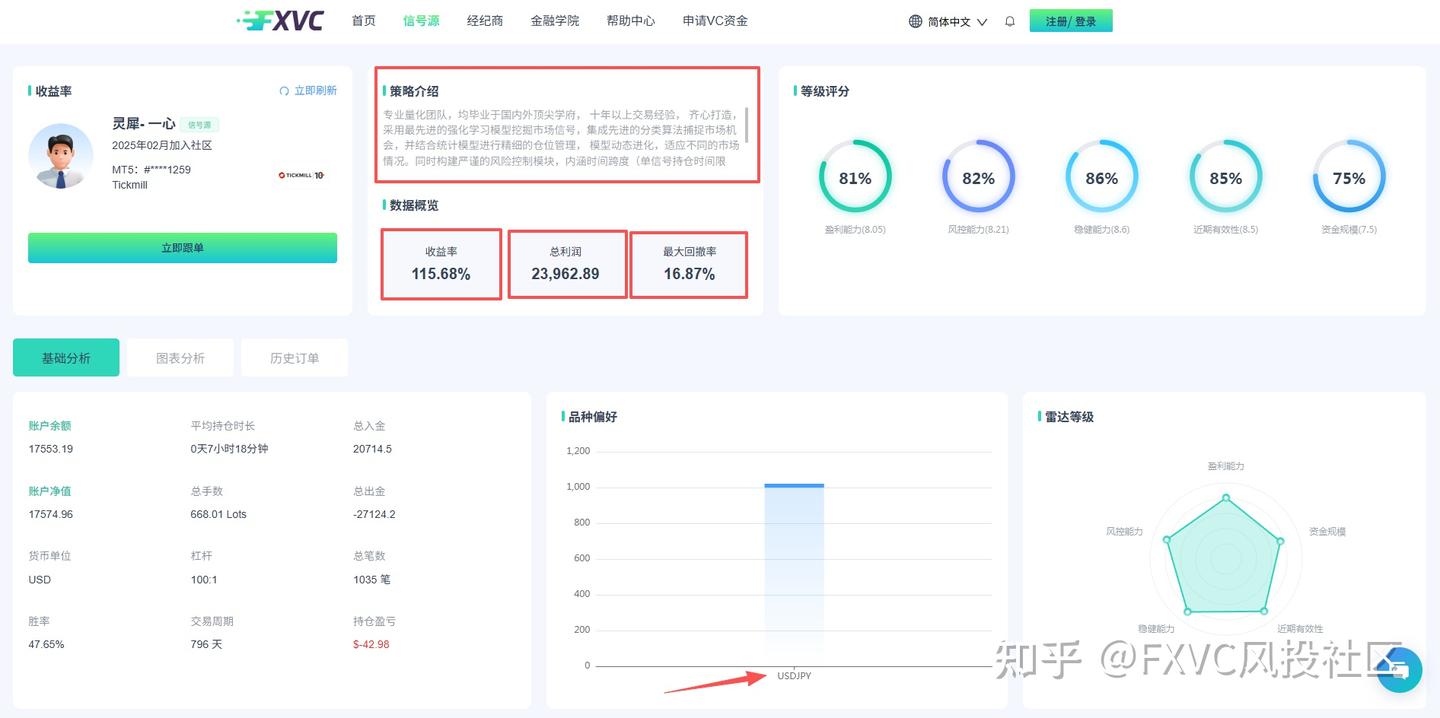The height and width of the screenshot is (718, 1440).
Task: Open the floating chat bubble icon
Action: pos(1399,671)
